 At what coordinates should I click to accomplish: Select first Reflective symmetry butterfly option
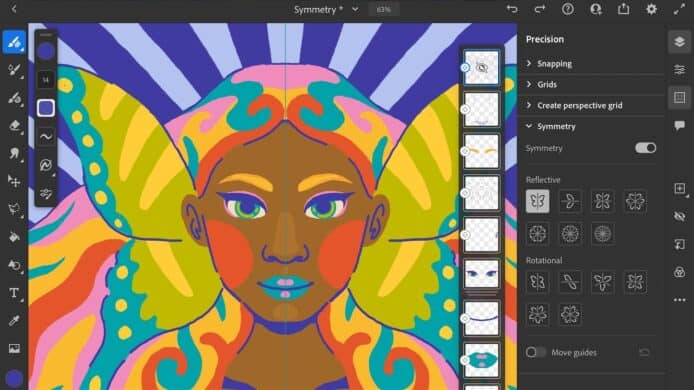point(537,201)
